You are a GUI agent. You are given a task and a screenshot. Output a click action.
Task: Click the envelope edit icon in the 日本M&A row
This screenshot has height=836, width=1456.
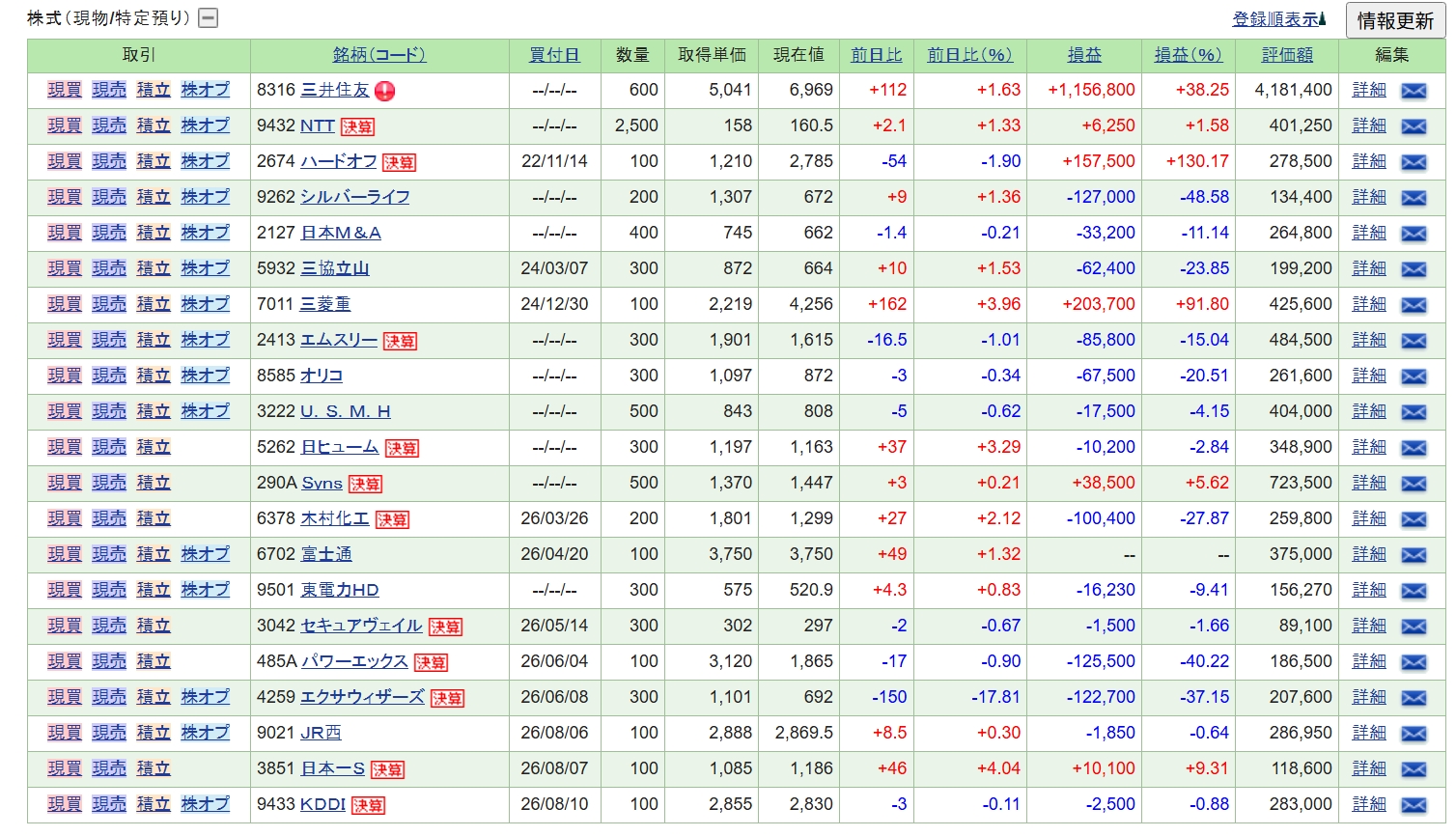point(1414,234)
